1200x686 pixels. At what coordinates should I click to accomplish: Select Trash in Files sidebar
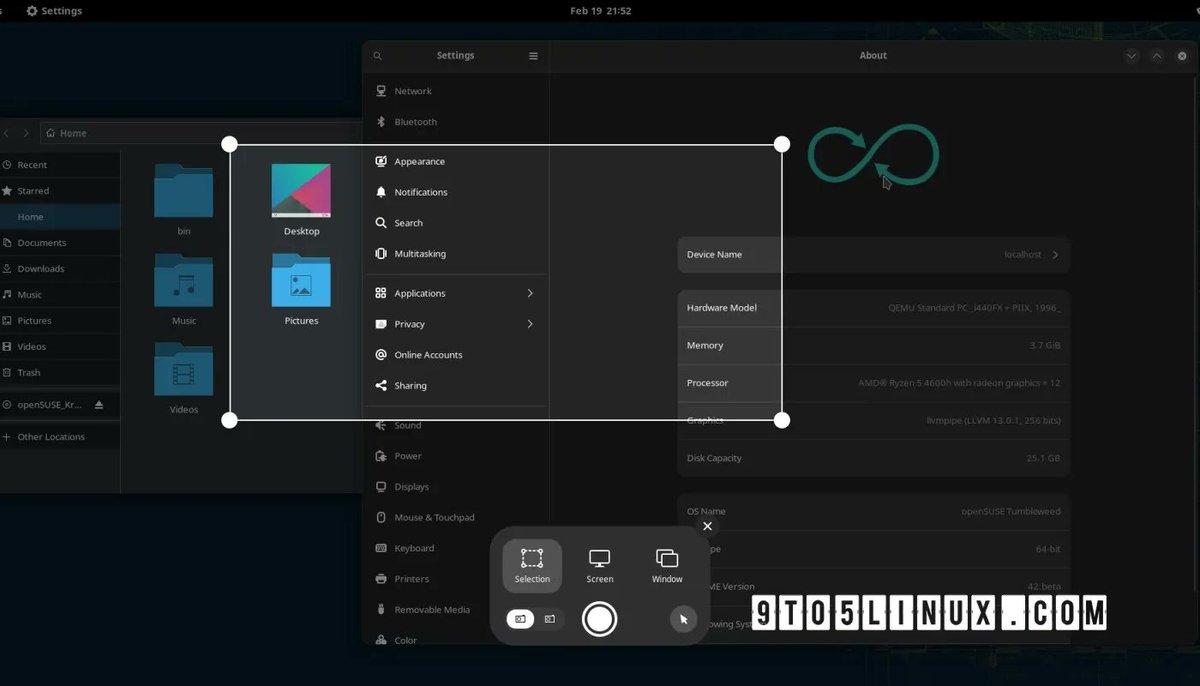click(60, 373)
